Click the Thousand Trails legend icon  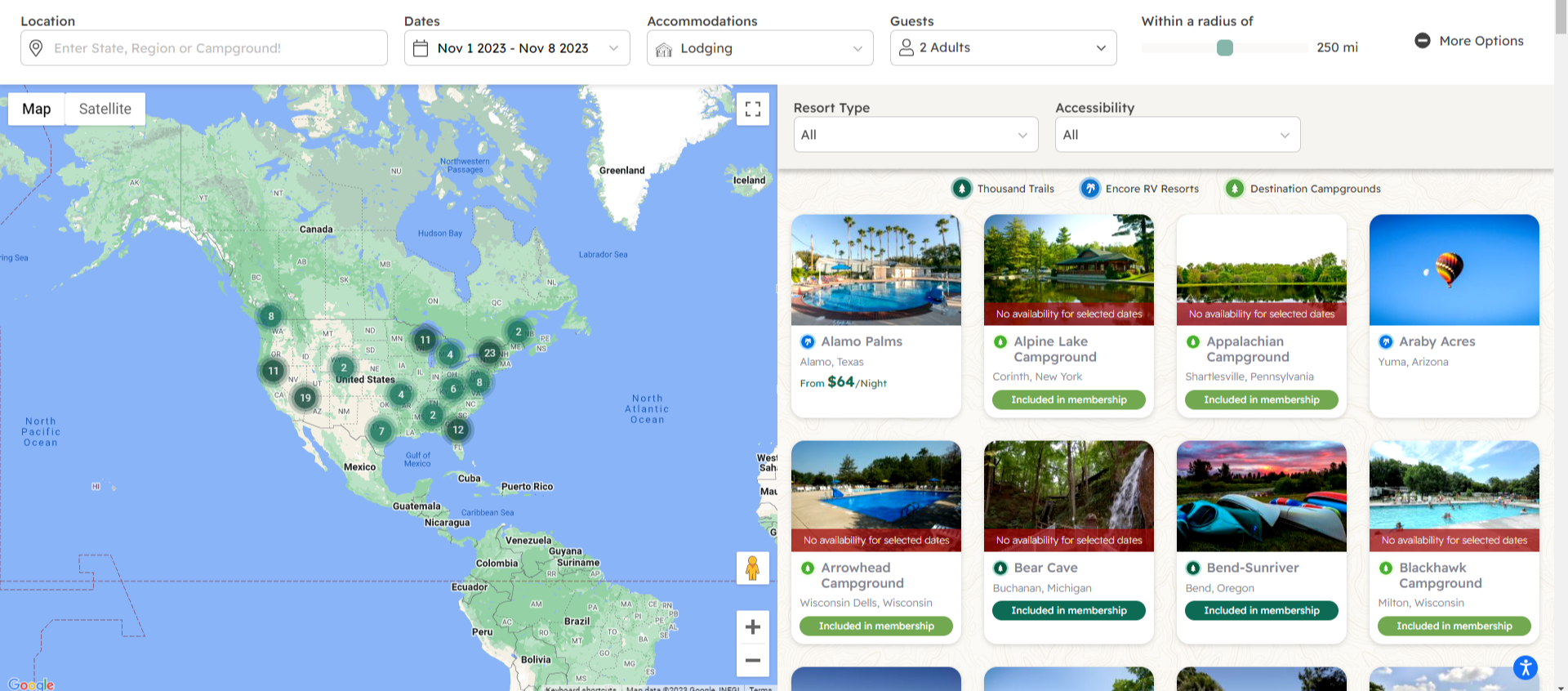(x=962, y=189)
